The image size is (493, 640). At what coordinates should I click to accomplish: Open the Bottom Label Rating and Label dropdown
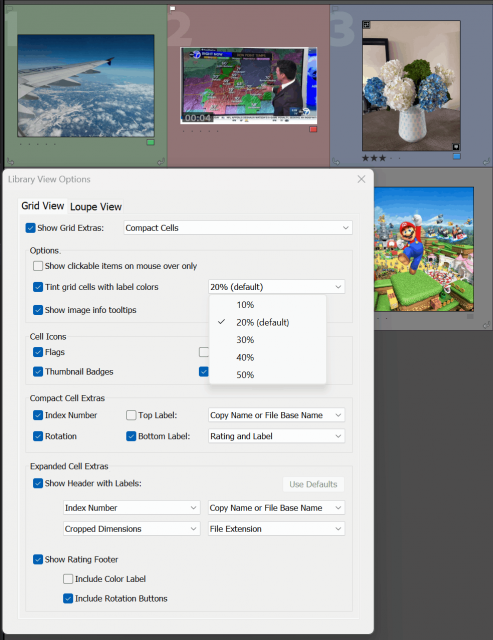coord(276,436)
